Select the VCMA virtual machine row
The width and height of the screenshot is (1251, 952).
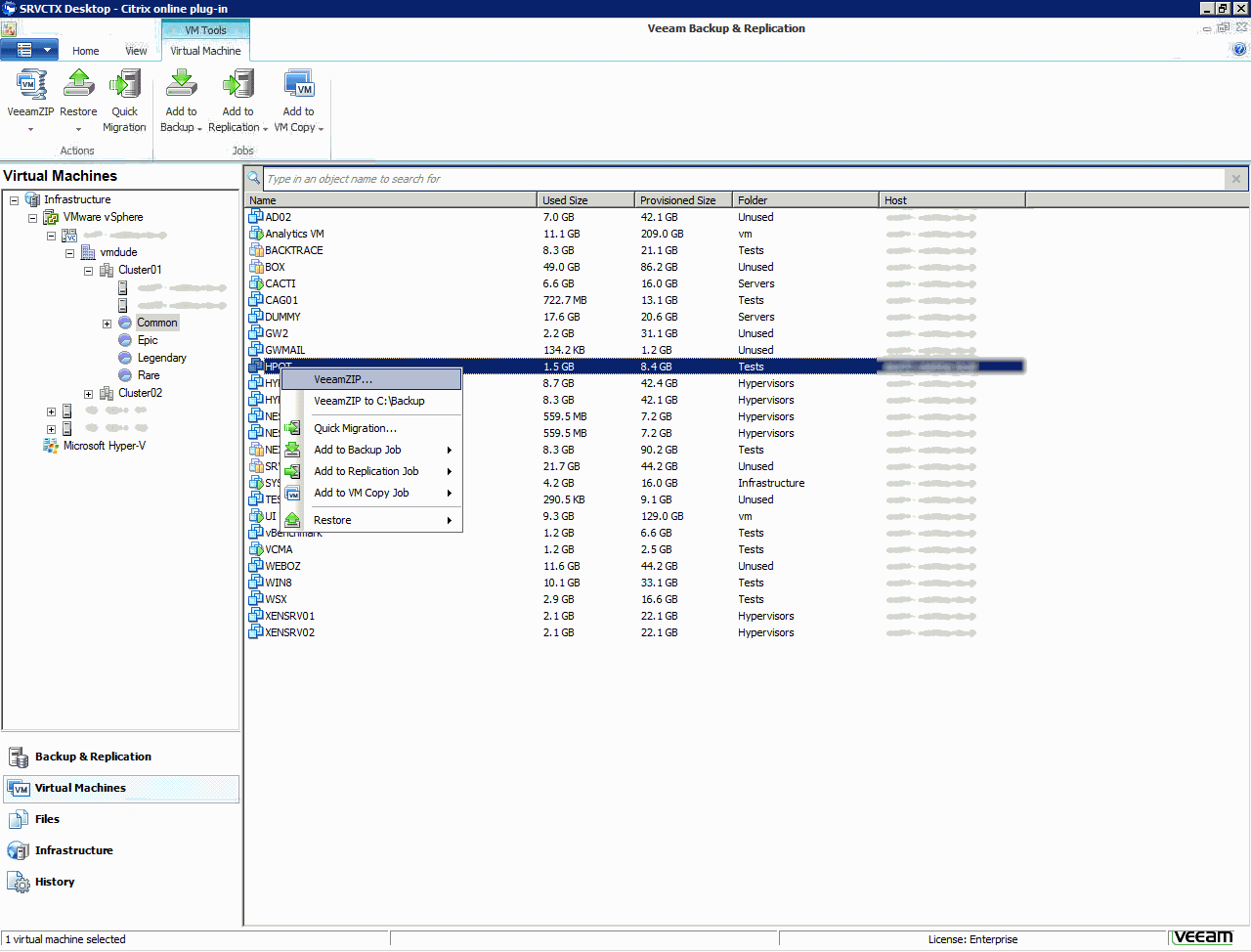tap(635, 549)
